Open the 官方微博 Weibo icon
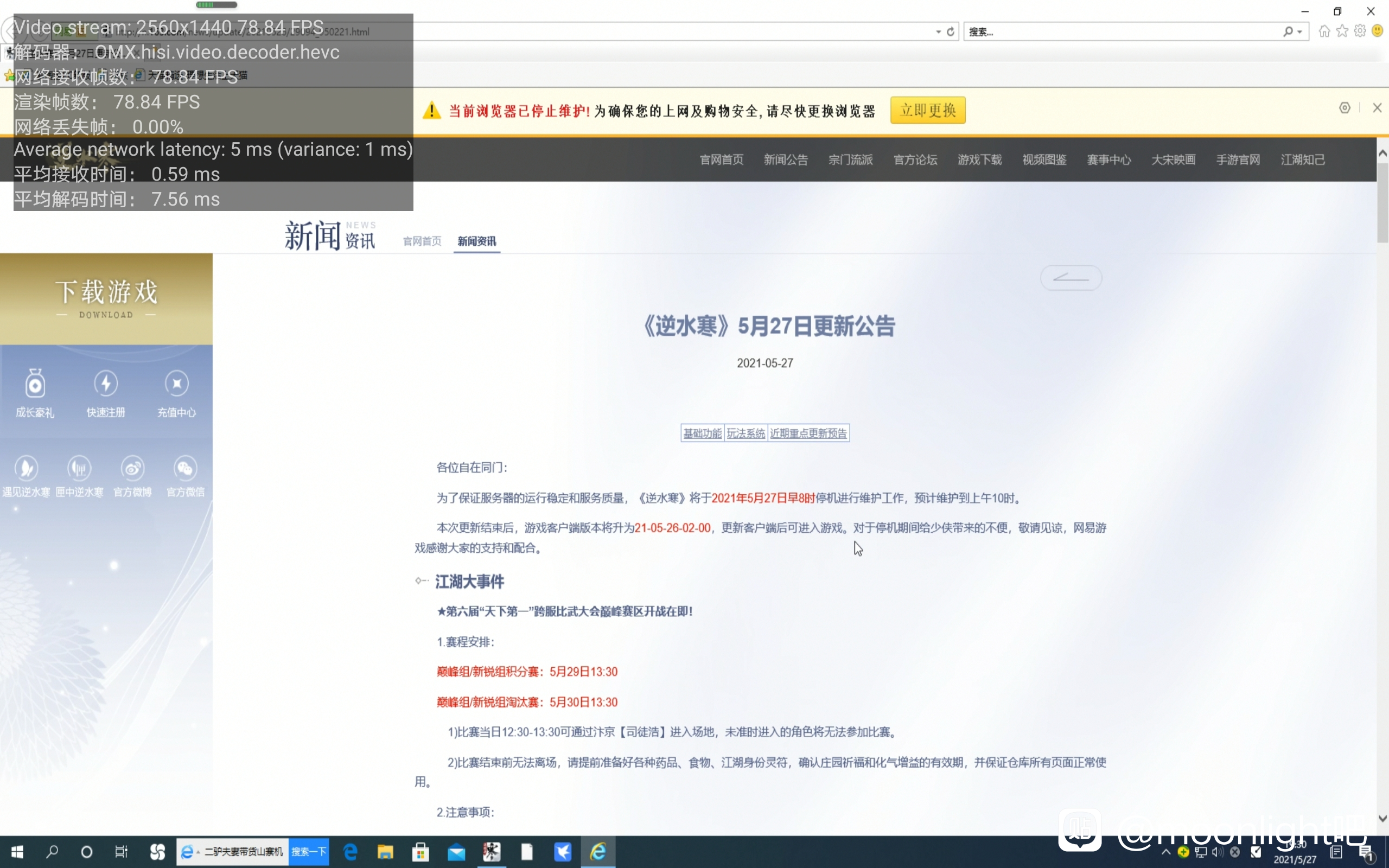The width and height of the screenshot is (1389, 868). (x=132, y=468)
